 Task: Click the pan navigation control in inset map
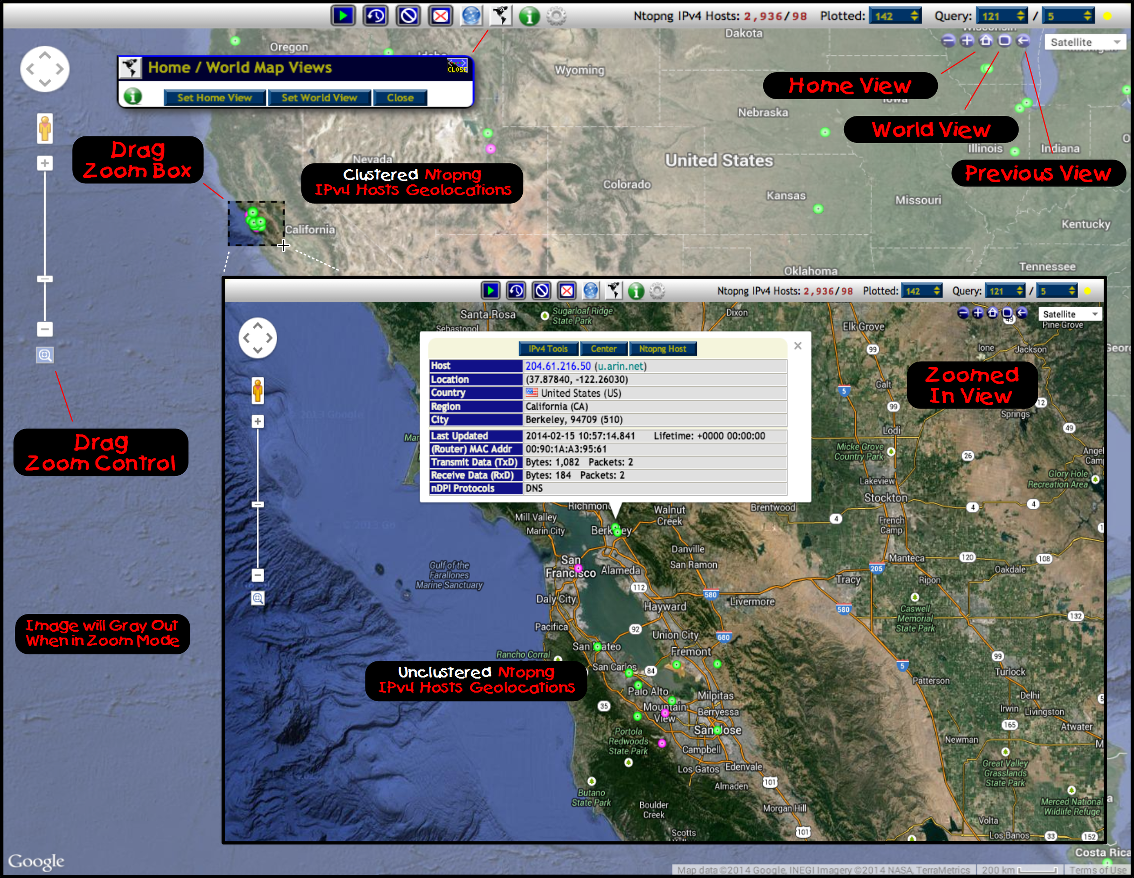[x=257, y=338]
